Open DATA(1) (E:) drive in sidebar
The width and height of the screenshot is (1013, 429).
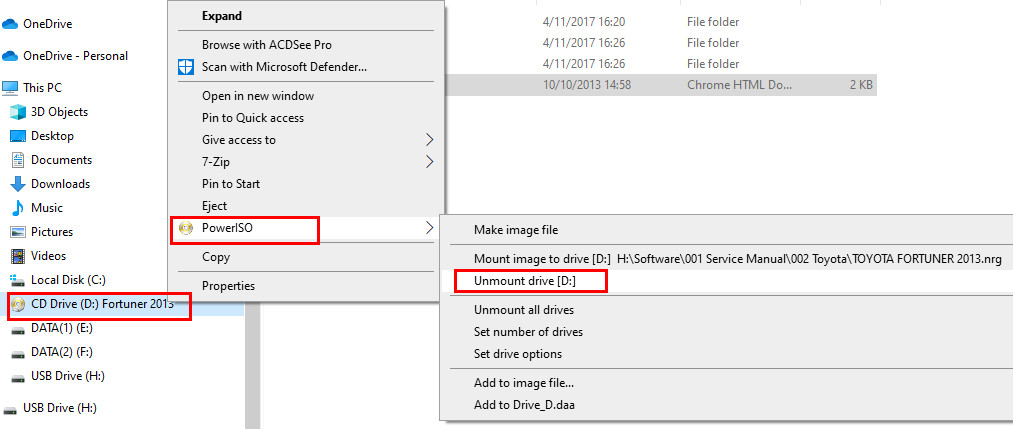[x=61, y=328]
